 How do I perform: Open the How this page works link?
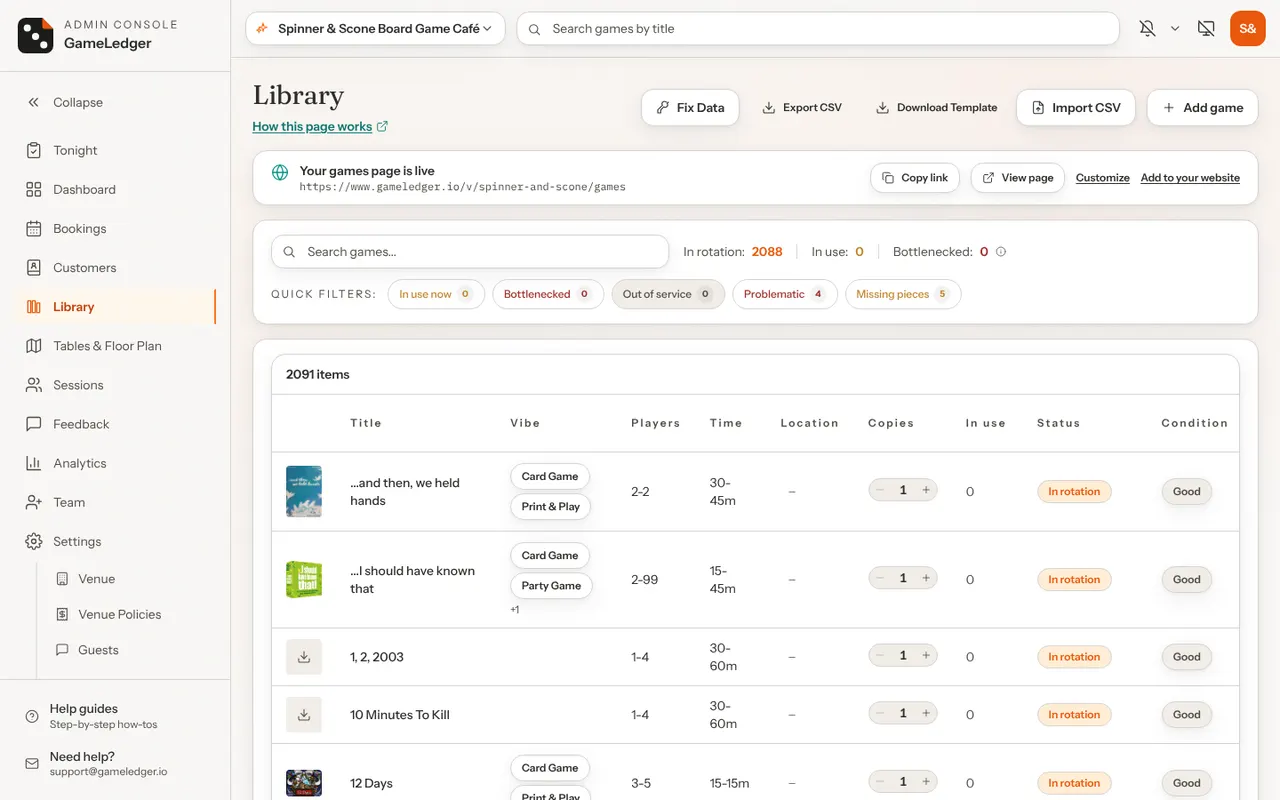[x=320, y=127]
